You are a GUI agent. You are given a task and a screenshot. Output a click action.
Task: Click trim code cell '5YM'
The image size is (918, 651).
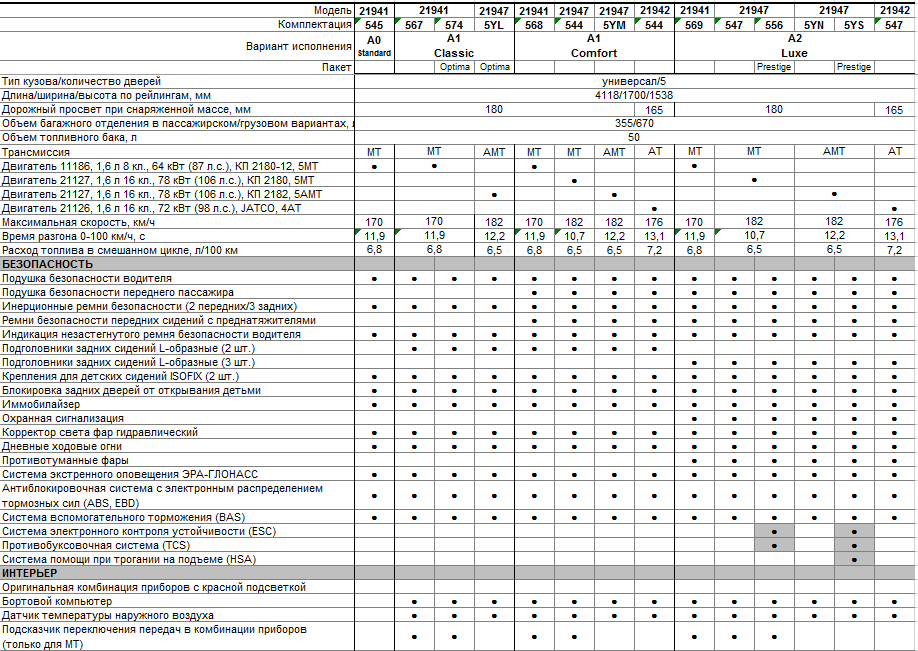coord(614,25)
